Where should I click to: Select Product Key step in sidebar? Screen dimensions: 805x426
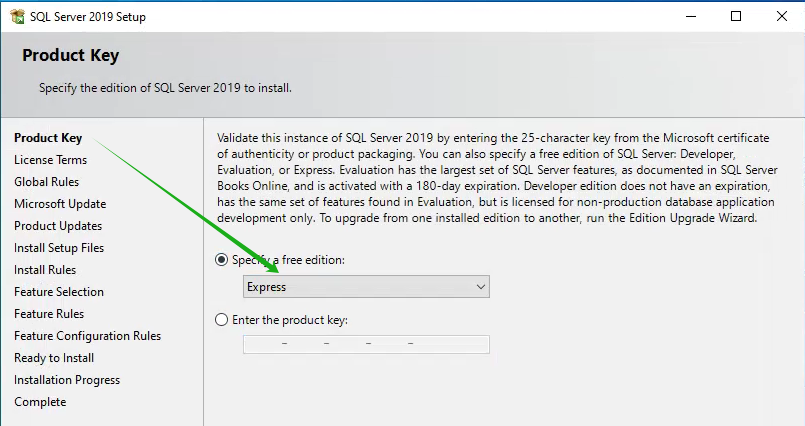[x=48, y=138]
